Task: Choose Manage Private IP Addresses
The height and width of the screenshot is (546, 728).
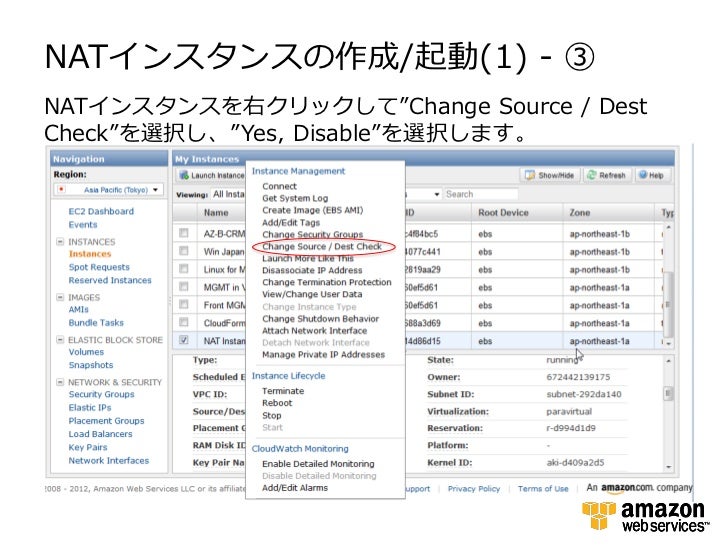Action: (x=324, y=355)
